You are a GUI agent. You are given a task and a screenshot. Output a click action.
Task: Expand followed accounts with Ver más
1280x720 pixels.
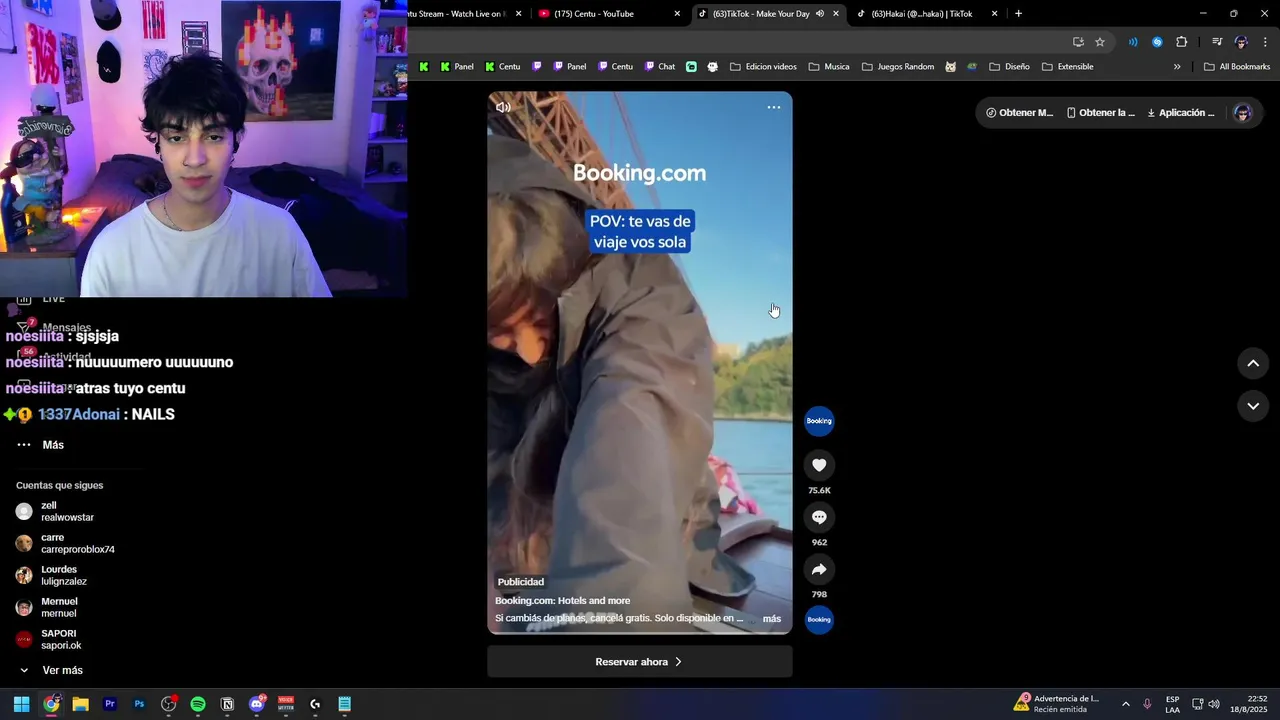tap(51, 670)
